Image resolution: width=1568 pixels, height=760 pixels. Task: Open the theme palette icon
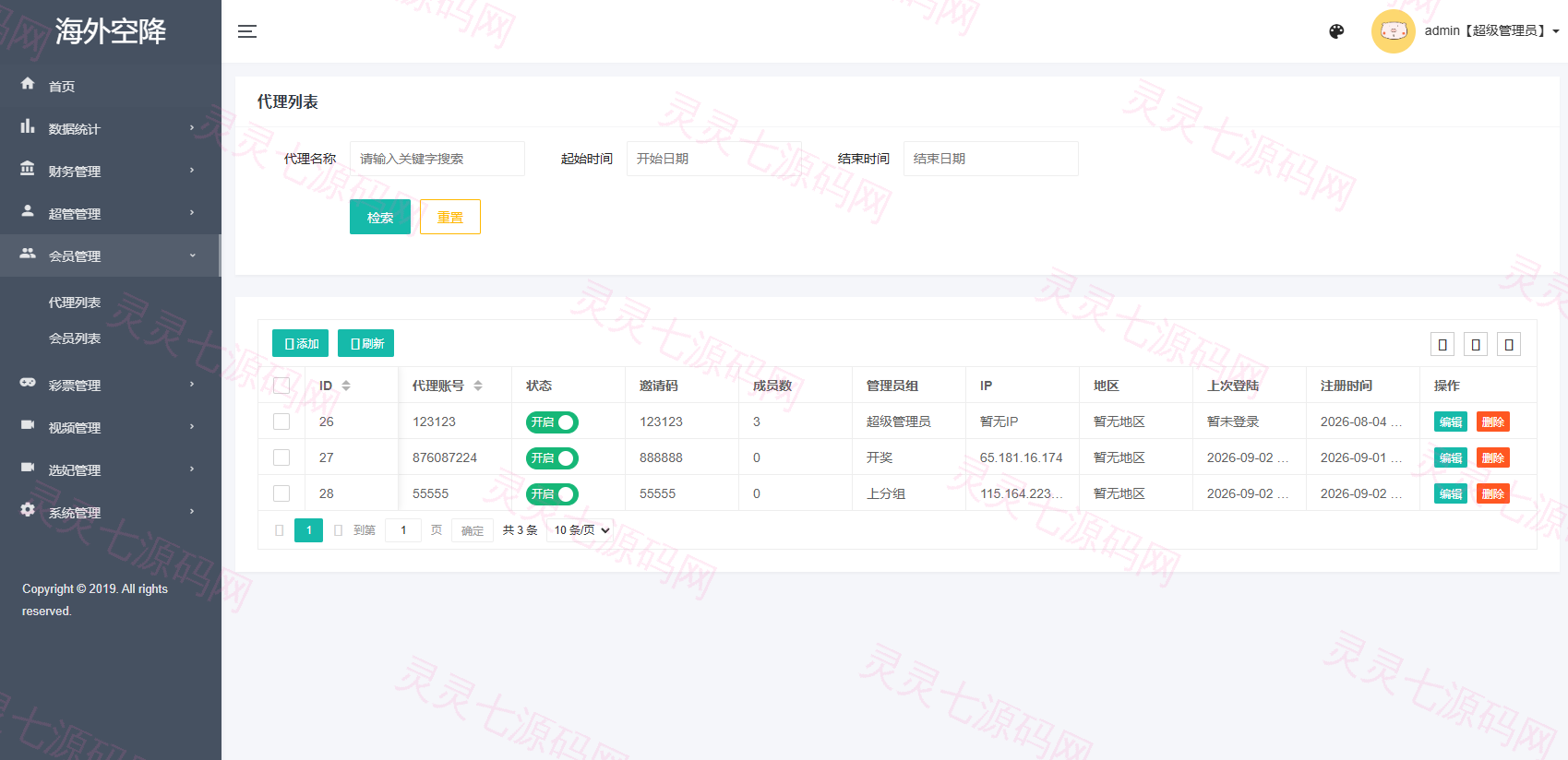[1336, 31]
